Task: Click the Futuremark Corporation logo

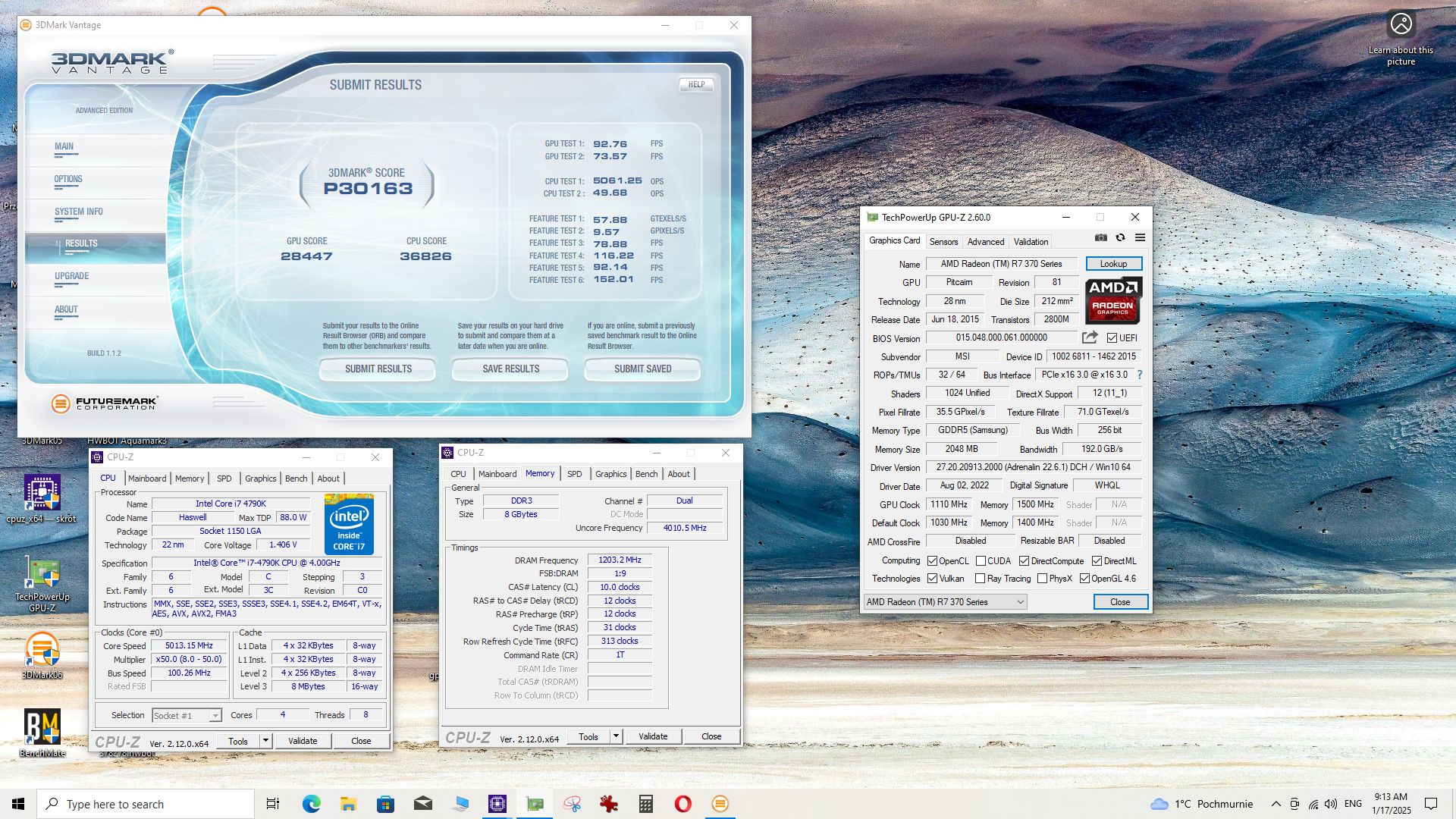Action: point(105,403)
